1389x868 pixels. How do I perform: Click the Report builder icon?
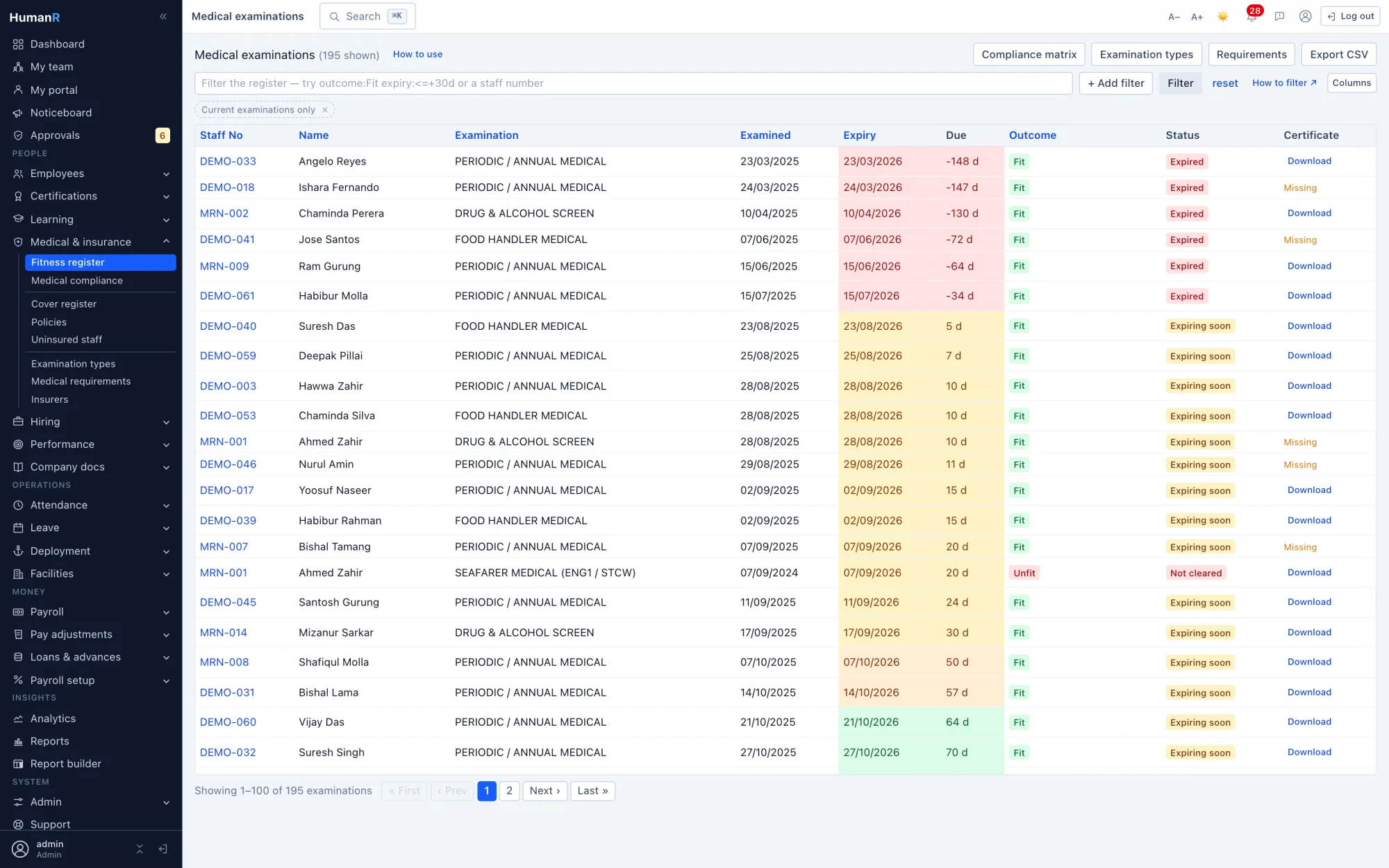pyautogui.click(x=18, y=764)
